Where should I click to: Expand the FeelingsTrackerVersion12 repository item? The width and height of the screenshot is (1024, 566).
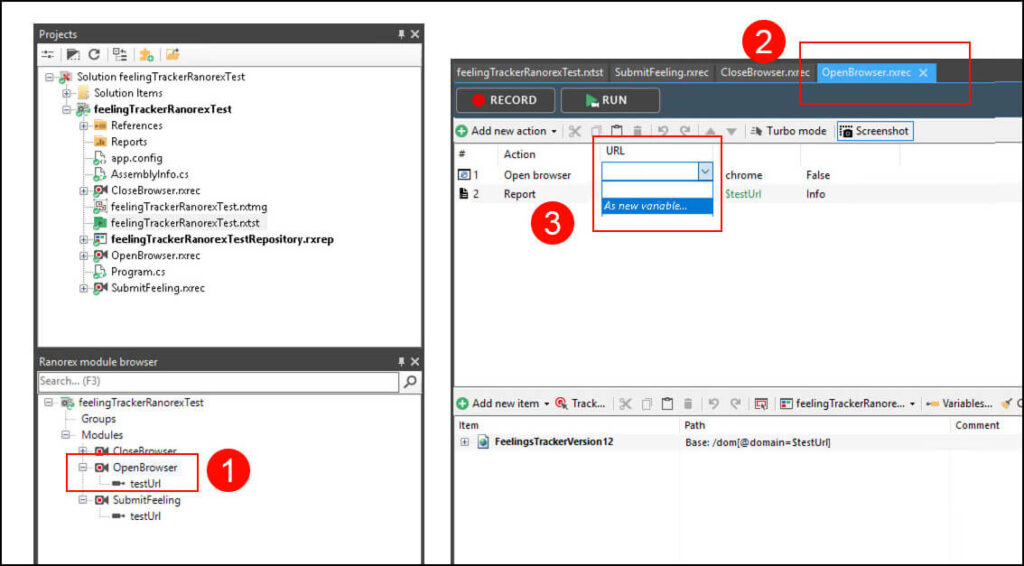coord(464,442)
